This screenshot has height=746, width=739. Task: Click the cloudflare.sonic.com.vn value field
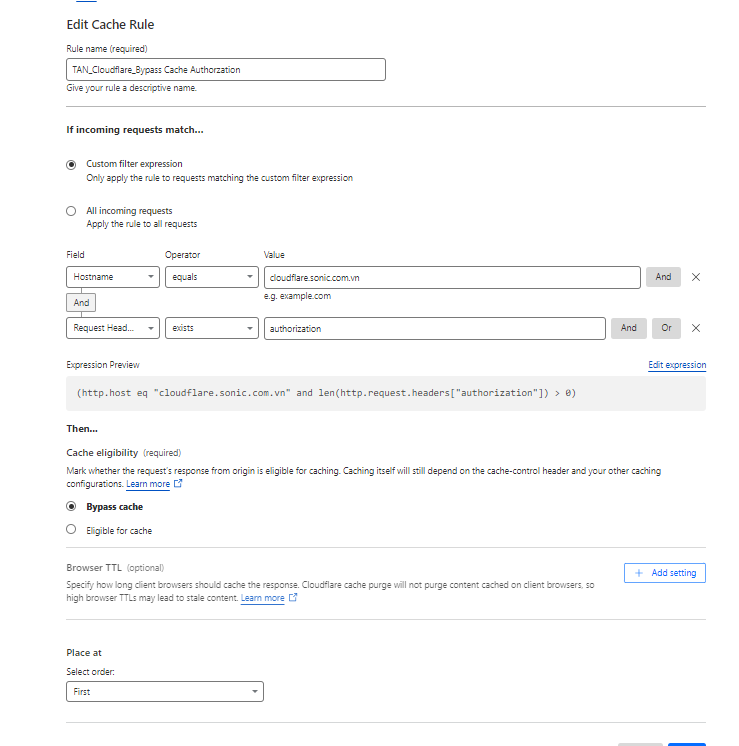coord(452,277)
